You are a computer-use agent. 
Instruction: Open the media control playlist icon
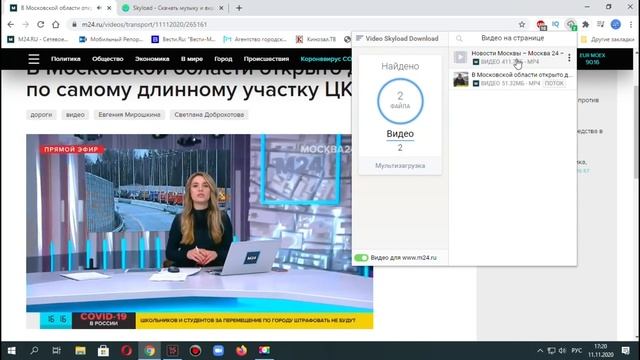tap(600, 24)
